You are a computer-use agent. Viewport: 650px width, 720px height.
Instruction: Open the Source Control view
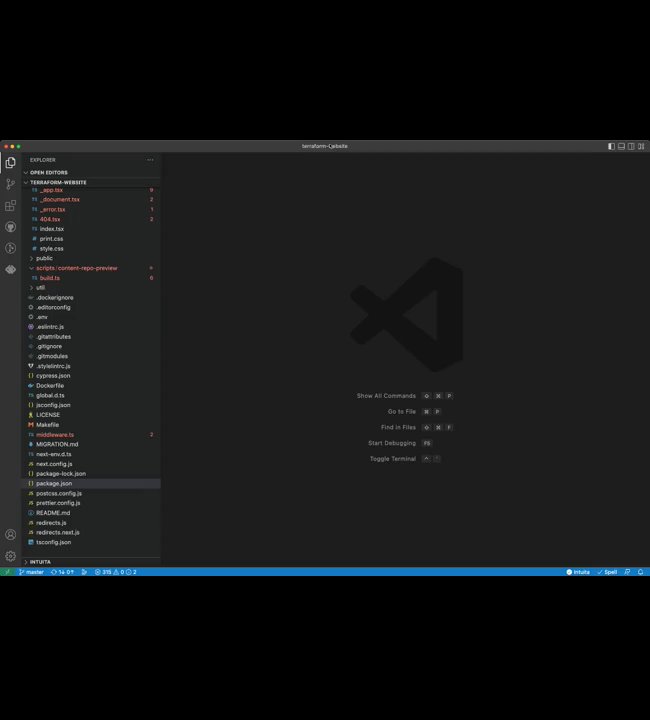[11, 184]
